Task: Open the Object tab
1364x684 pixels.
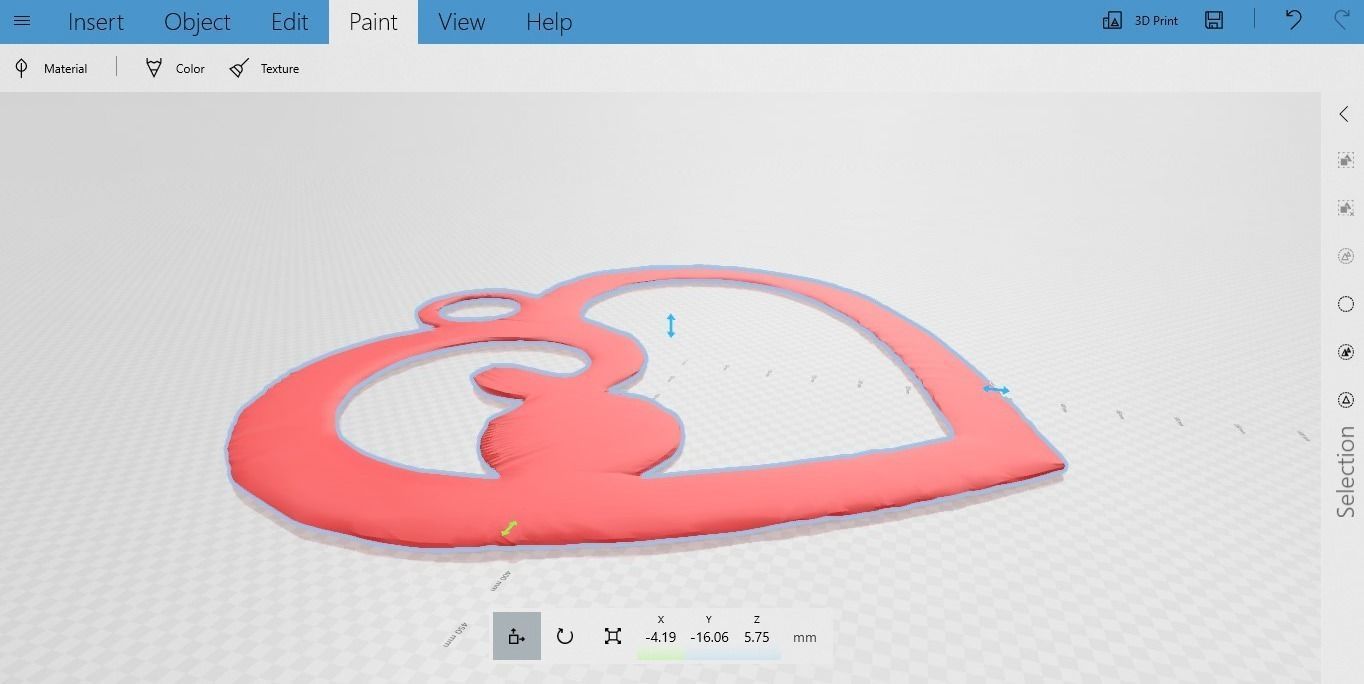Action: click(x=197, y=22)
